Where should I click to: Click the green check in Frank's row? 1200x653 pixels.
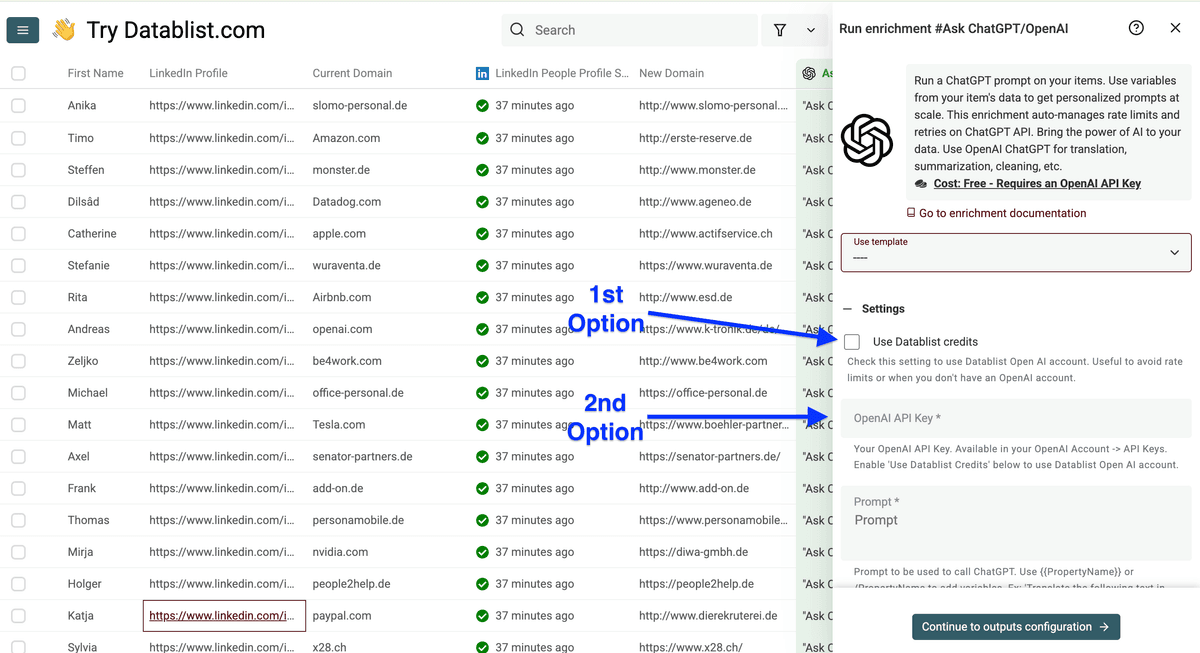click(x=483, y=488)
